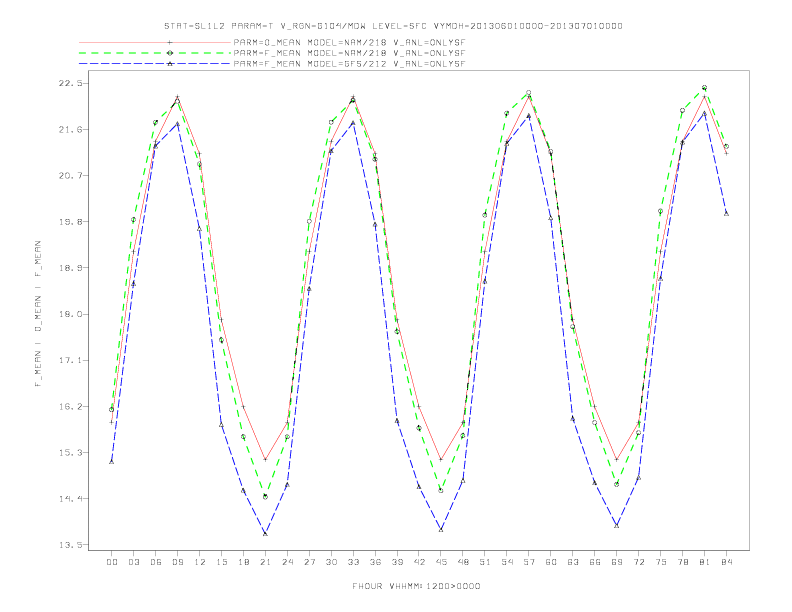The height and width of the screenshot is (612, 792).
Task: Click y-axis tick label 15.3
Action: coord(70,452)
